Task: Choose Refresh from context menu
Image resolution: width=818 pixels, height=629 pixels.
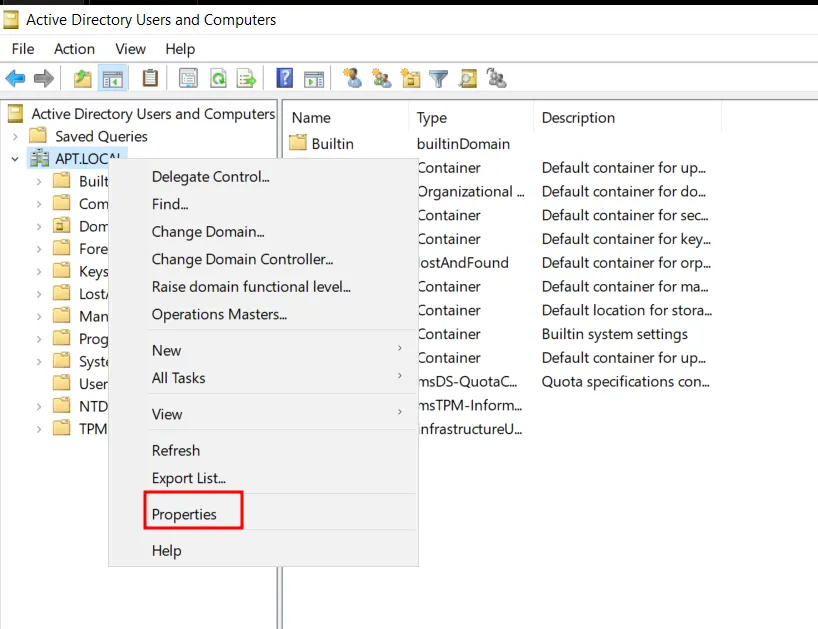Action: (x=263, y=450)
